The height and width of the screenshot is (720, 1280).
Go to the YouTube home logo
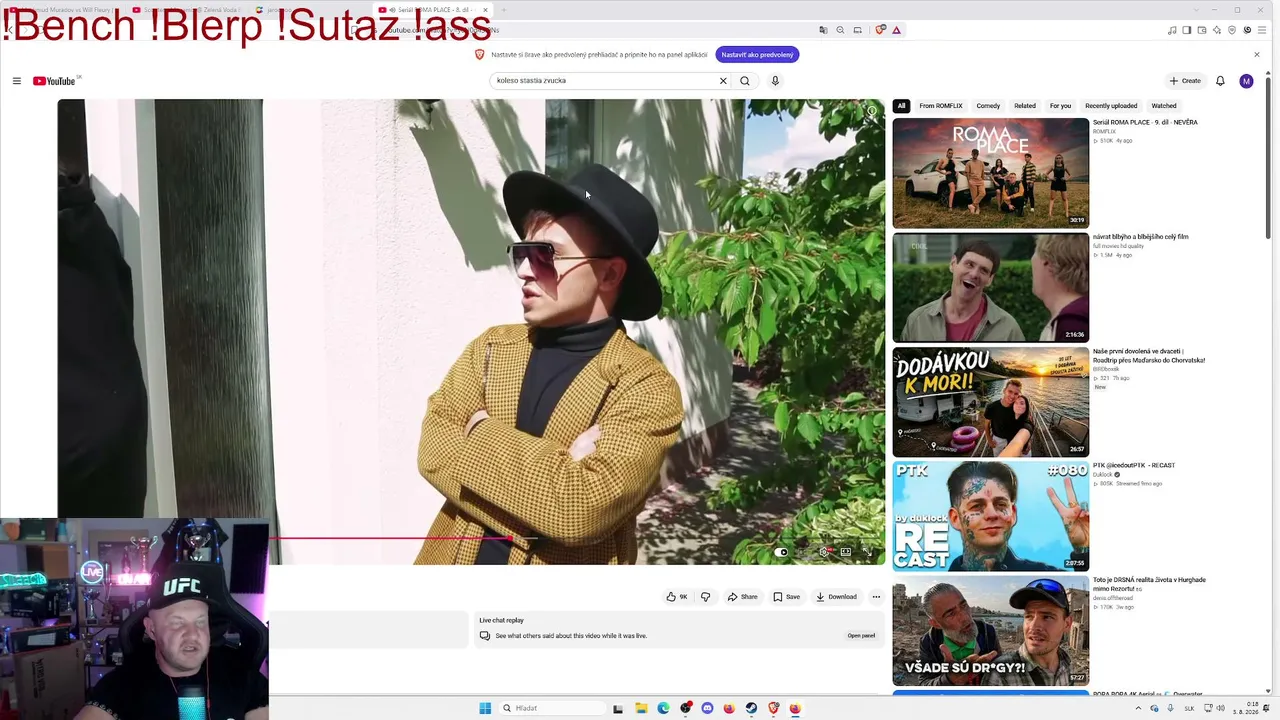point(56,81)
